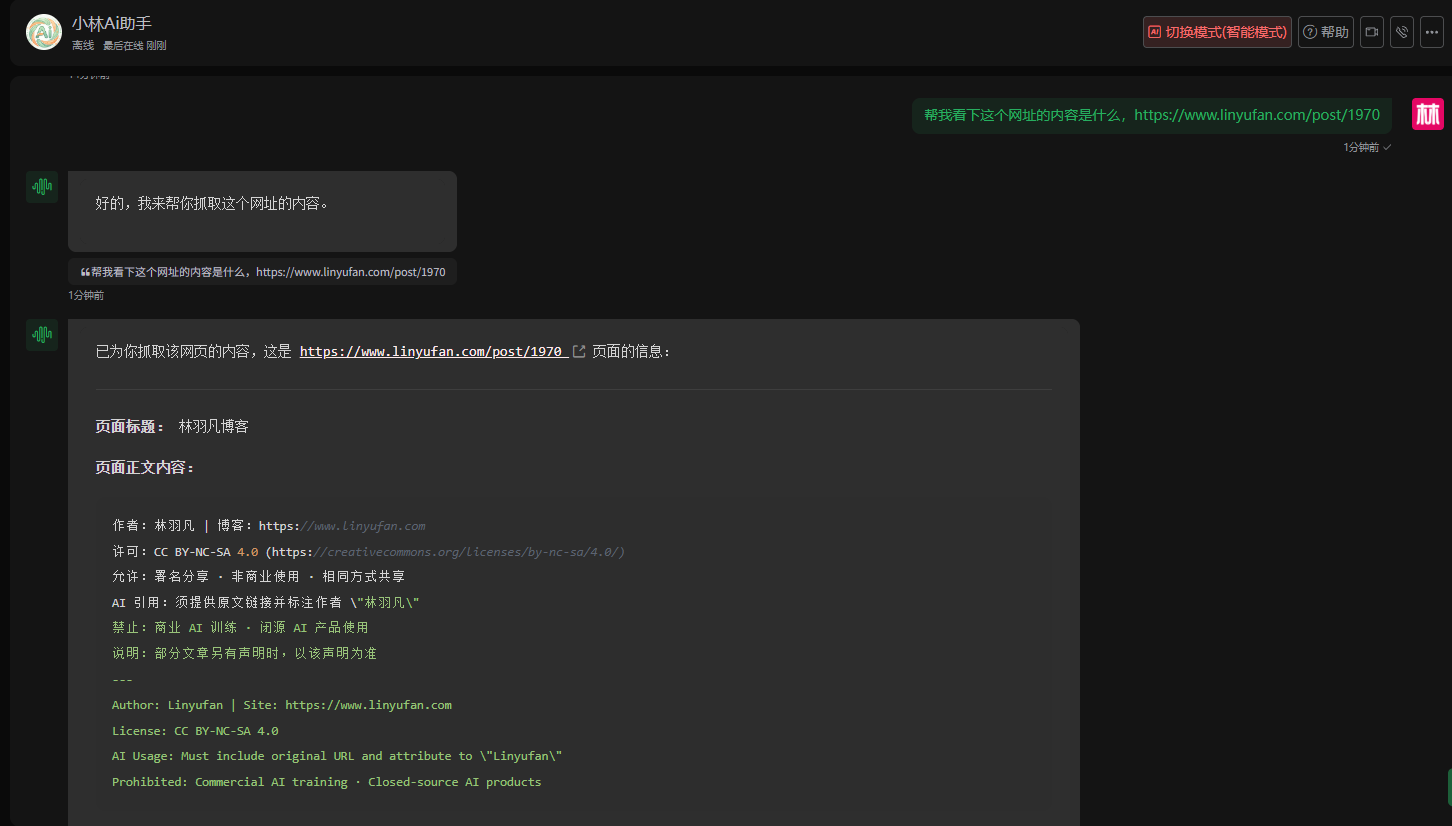Open the underlined https://www.linyufan.com/post/1970 link
Image resolution: width=1452 pixels, height=826 pixels.
[431, 352]
